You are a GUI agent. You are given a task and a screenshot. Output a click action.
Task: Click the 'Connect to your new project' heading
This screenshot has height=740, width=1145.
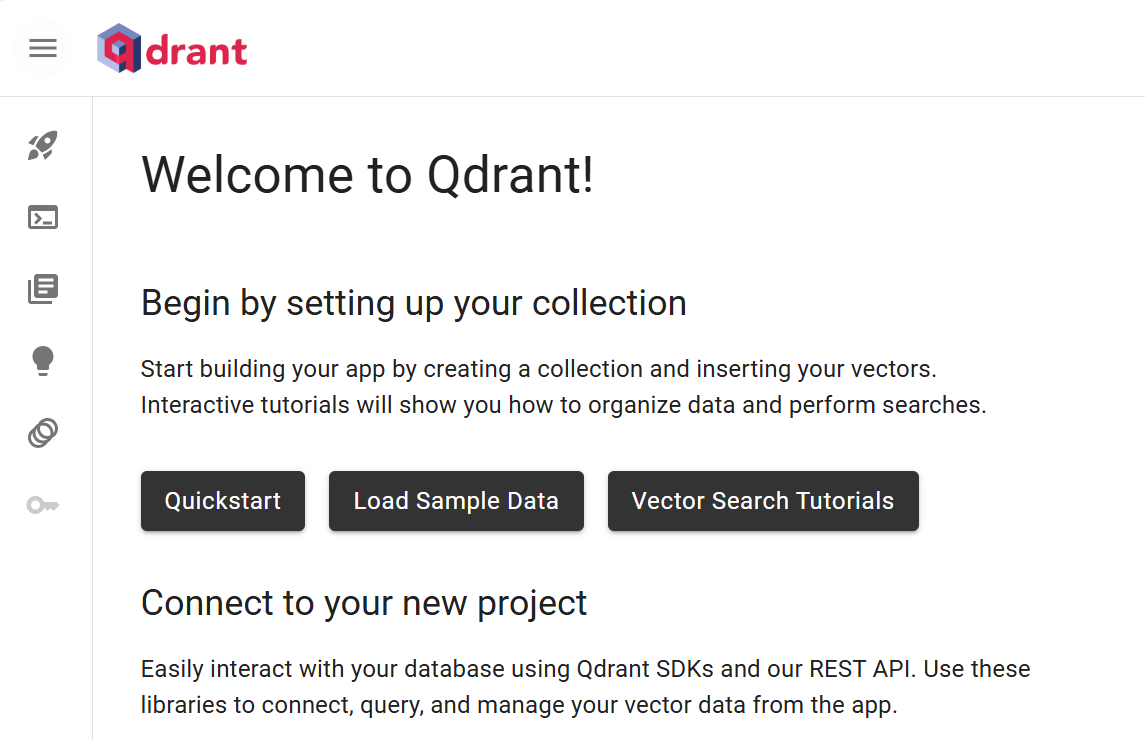(364, 603)
